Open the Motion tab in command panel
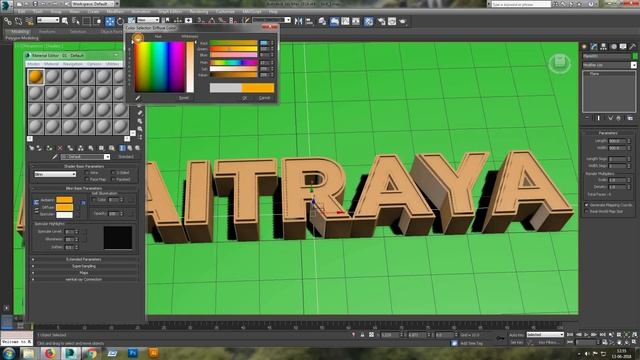 click(613, 47)
